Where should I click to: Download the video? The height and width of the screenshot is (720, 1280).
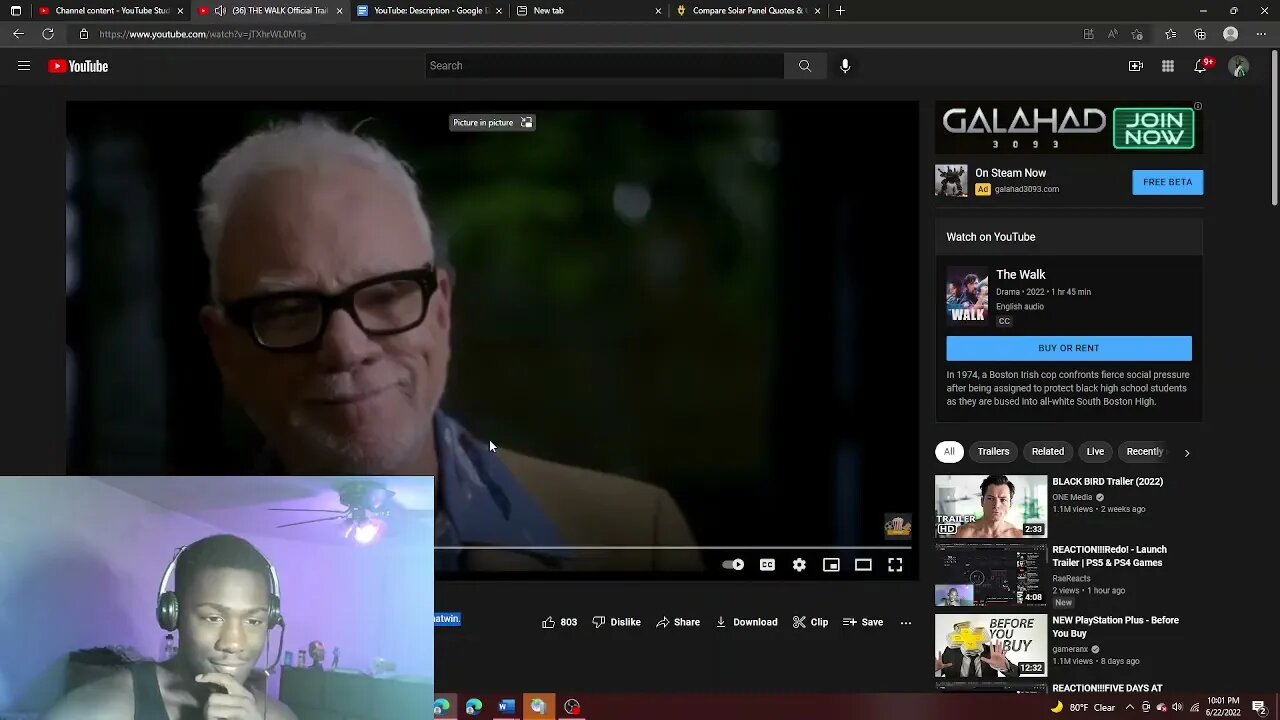(x=746, y=622)
